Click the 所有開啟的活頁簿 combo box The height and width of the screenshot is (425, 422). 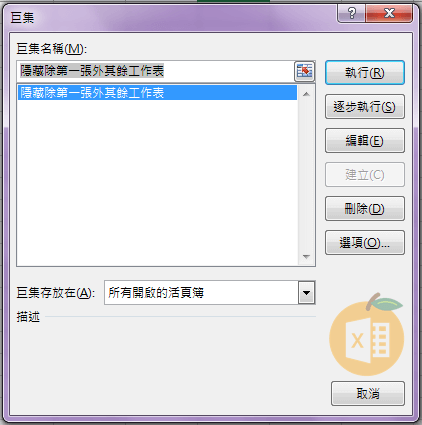(210, 293)
